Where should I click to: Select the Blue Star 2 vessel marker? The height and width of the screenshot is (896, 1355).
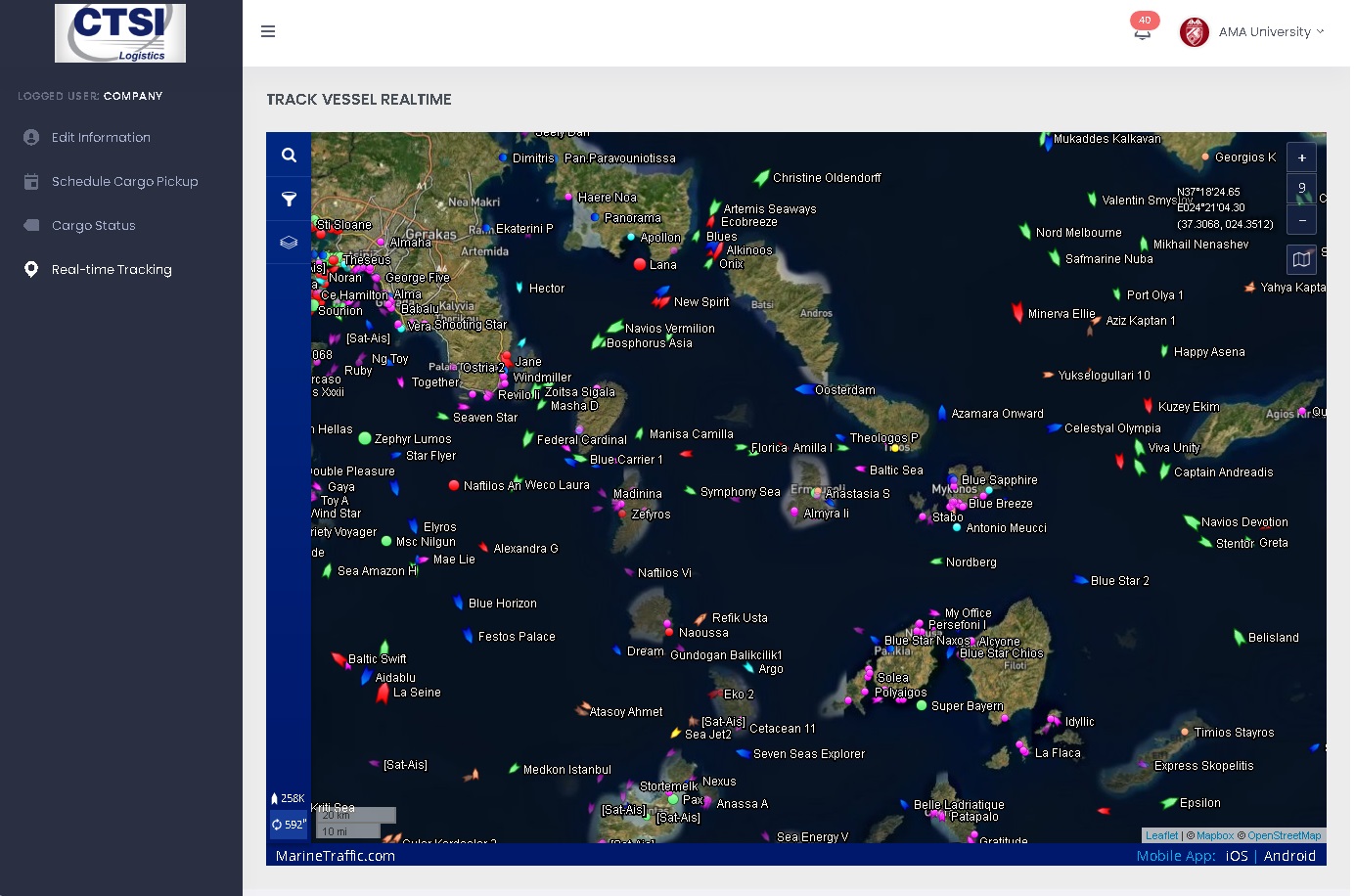coord(1081,580)
